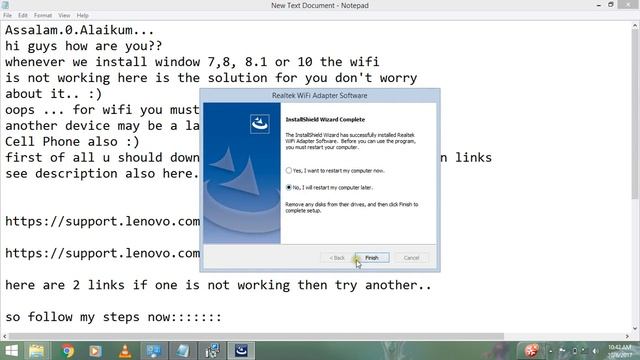Select 'No, I will restart my computer later'
Screen dimensions: 640x360
(329, 187)
